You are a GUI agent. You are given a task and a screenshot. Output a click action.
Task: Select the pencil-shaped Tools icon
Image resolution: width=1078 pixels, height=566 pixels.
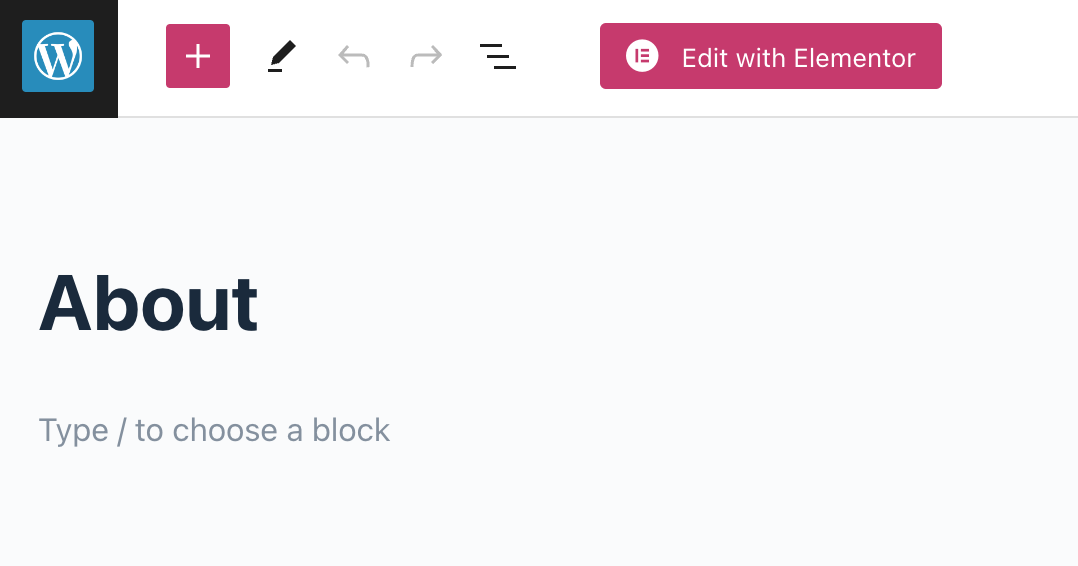(x=282, y=56)
